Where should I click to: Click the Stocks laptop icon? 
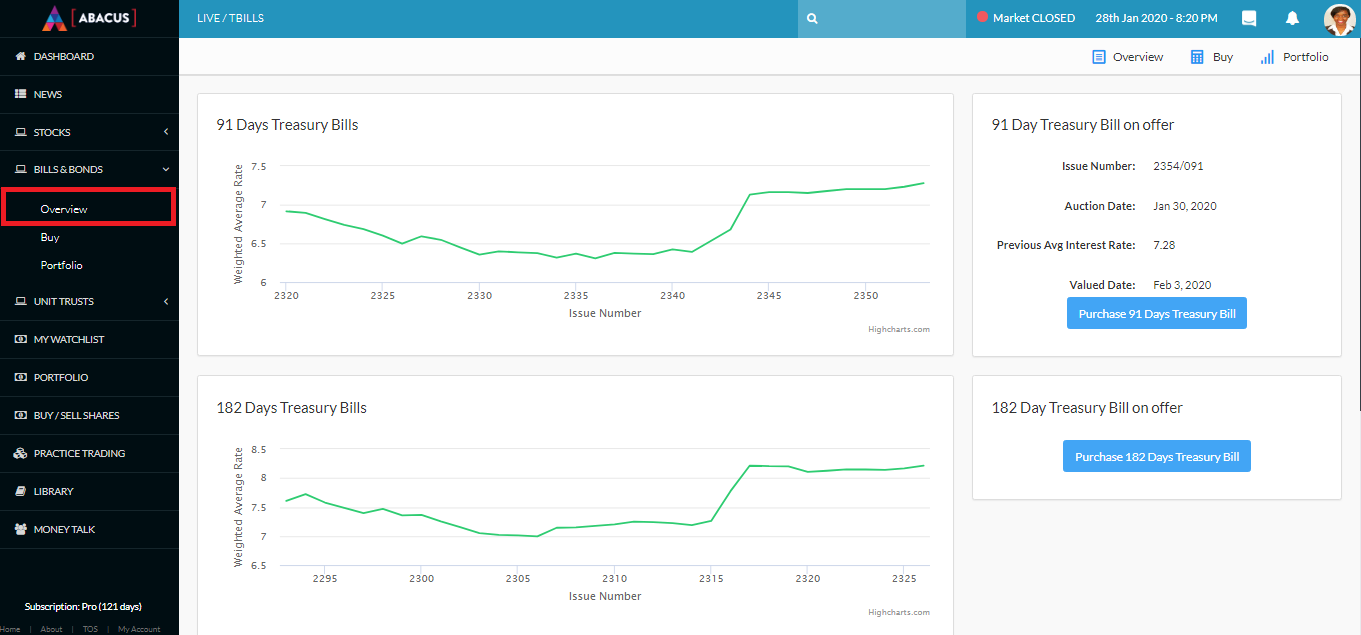(x=20, y=132)
